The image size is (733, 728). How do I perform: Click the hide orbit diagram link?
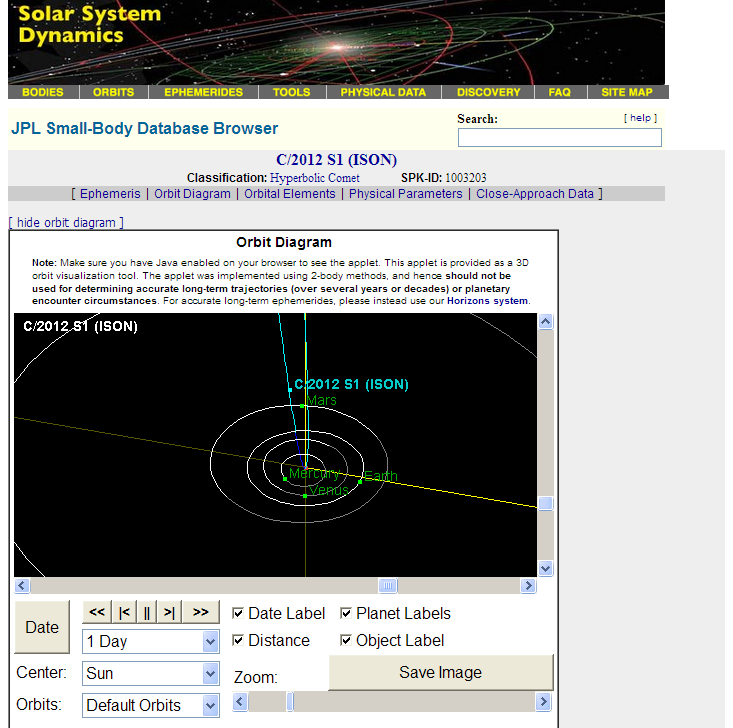(66, 222)
